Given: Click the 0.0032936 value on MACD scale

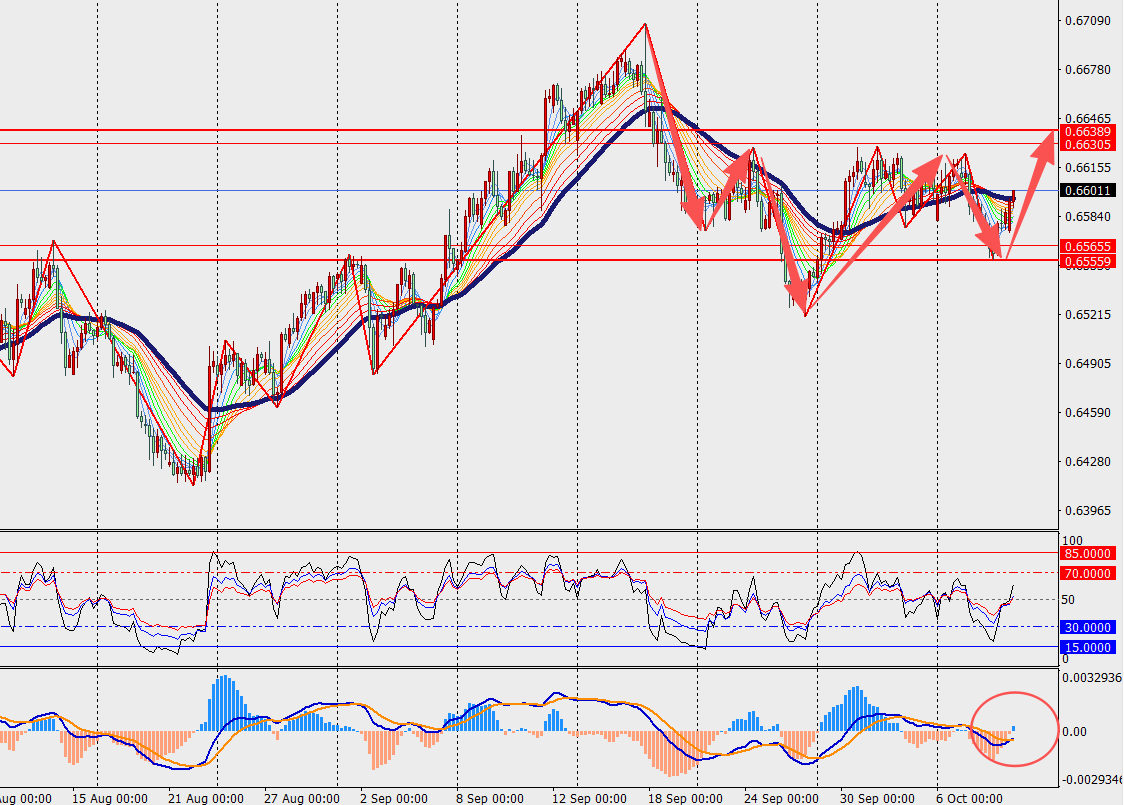Looking at the screenshot, I should click(1094, 677).
